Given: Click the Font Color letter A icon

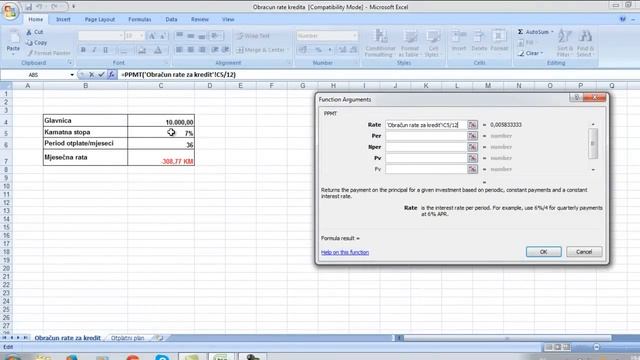Looking at the screenshot, I should [x=158, y=50].
